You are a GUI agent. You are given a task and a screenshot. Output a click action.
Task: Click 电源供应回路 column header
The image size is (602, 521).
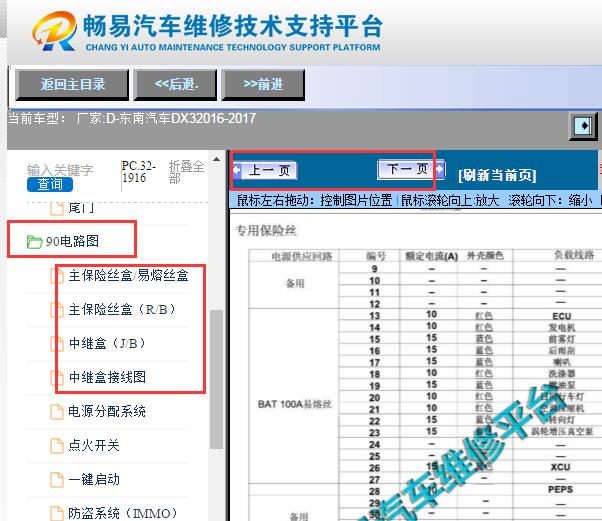(302, 256)
